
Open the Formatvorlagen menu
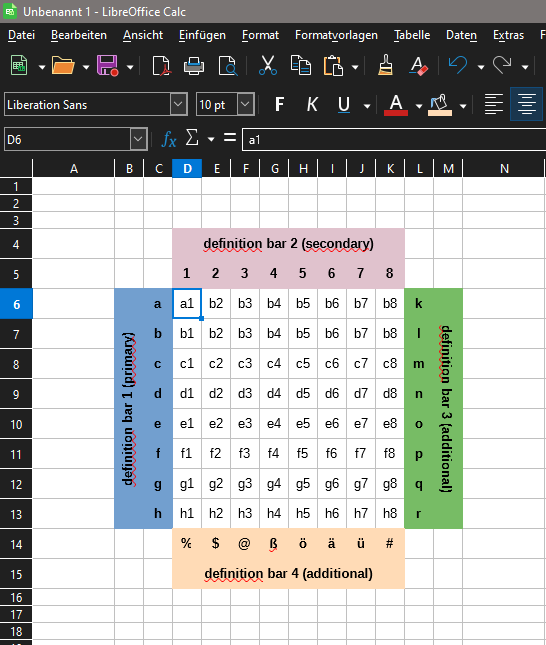(x=336, y=35)
